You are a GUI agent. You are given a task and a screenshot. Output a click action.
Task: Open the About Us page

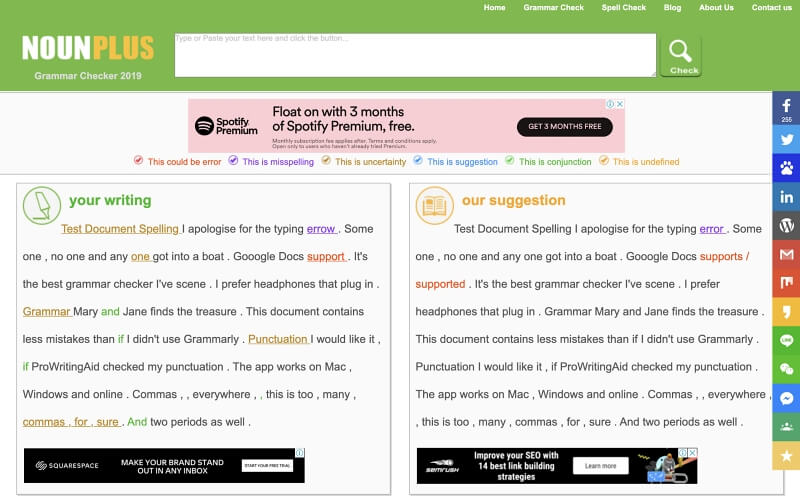point(716,8)
